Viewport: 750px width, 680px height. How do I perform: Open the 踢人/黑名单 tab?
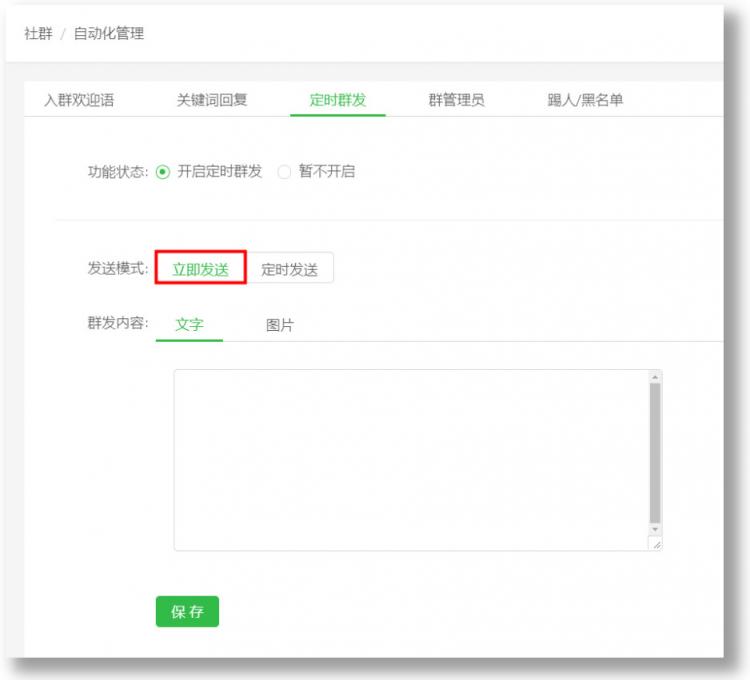[x=585, y=100]
